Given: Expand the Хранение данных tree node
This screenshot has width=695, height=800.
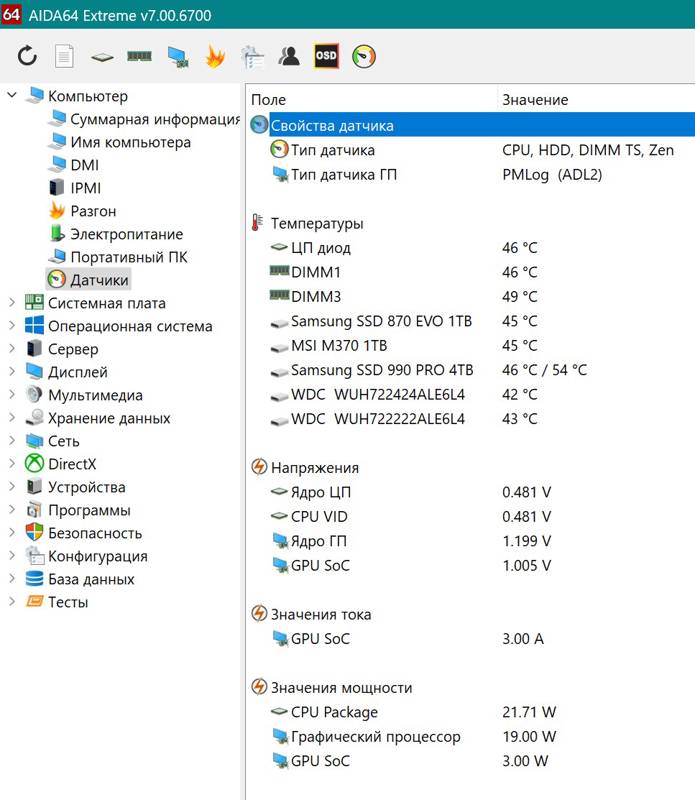Looking at the screenshot, I should [12, 418].
